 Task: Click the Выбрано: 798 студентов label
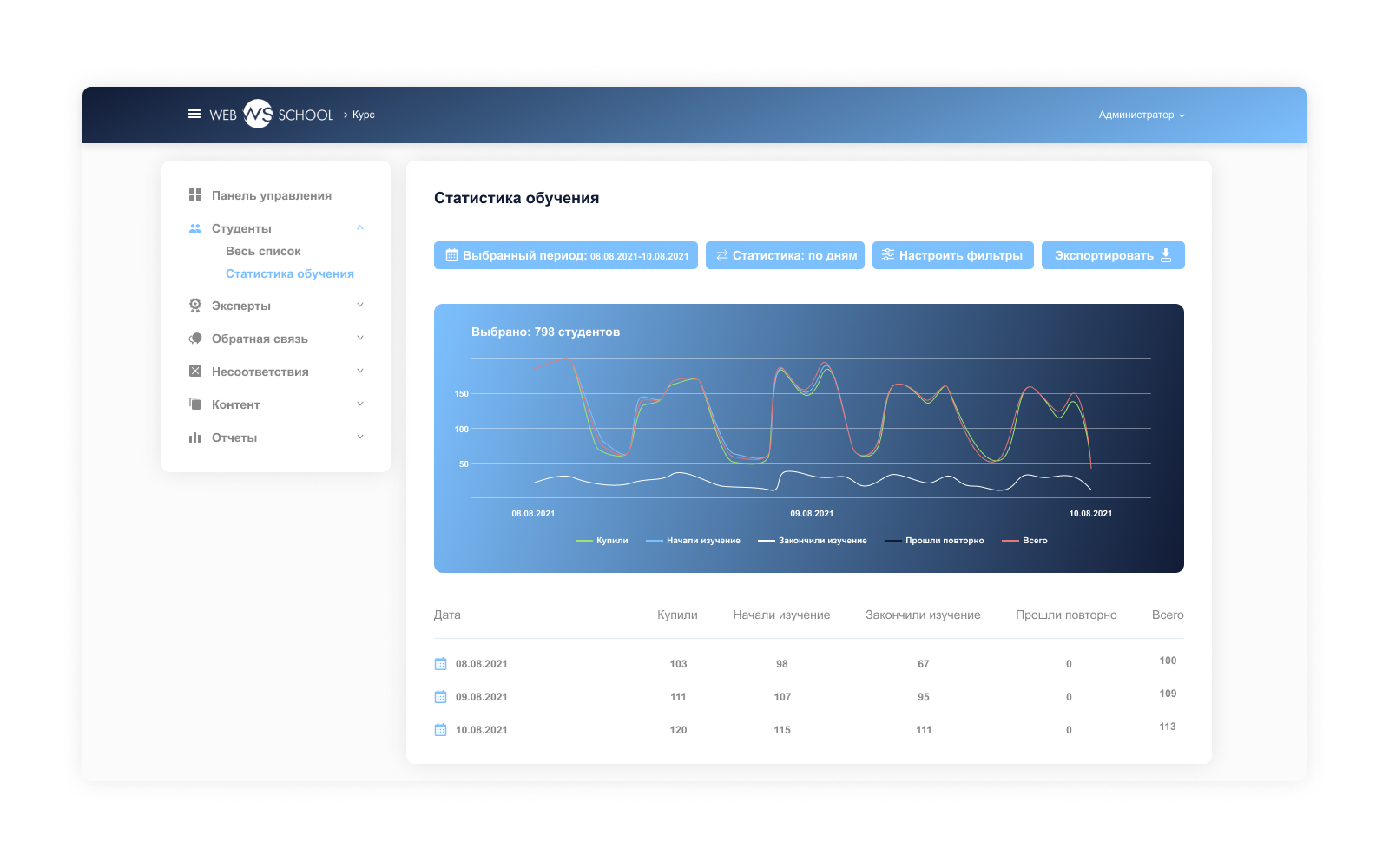(x=545, y=332)
